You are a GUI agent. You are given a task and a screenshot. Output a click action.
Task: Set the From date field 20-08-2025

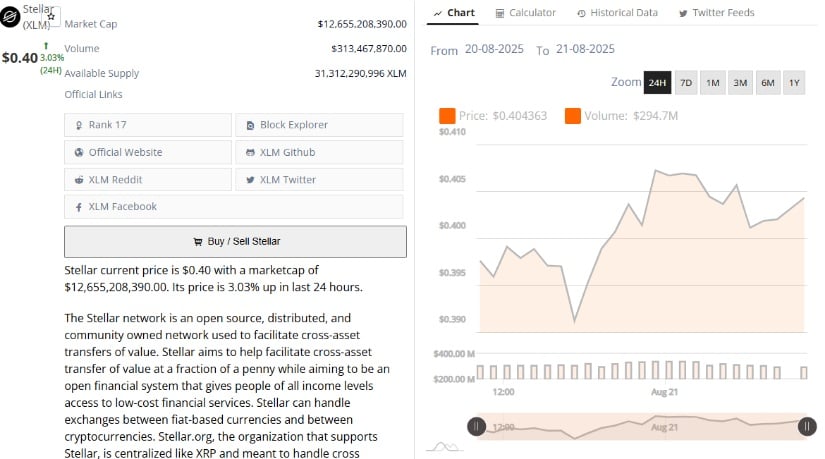[494, 49]
